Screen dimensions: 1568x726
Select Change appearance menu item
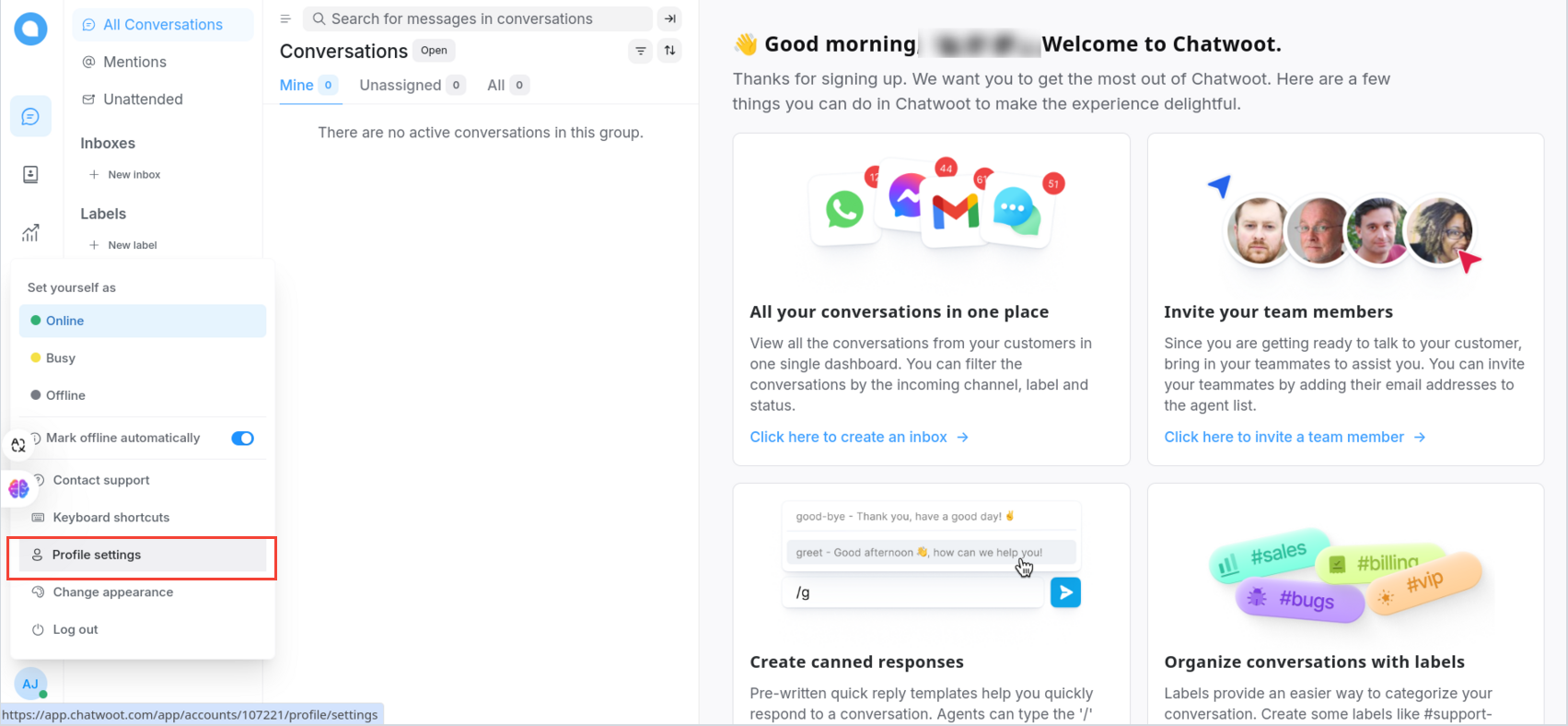pyautogui.click(x=143, y=592)
